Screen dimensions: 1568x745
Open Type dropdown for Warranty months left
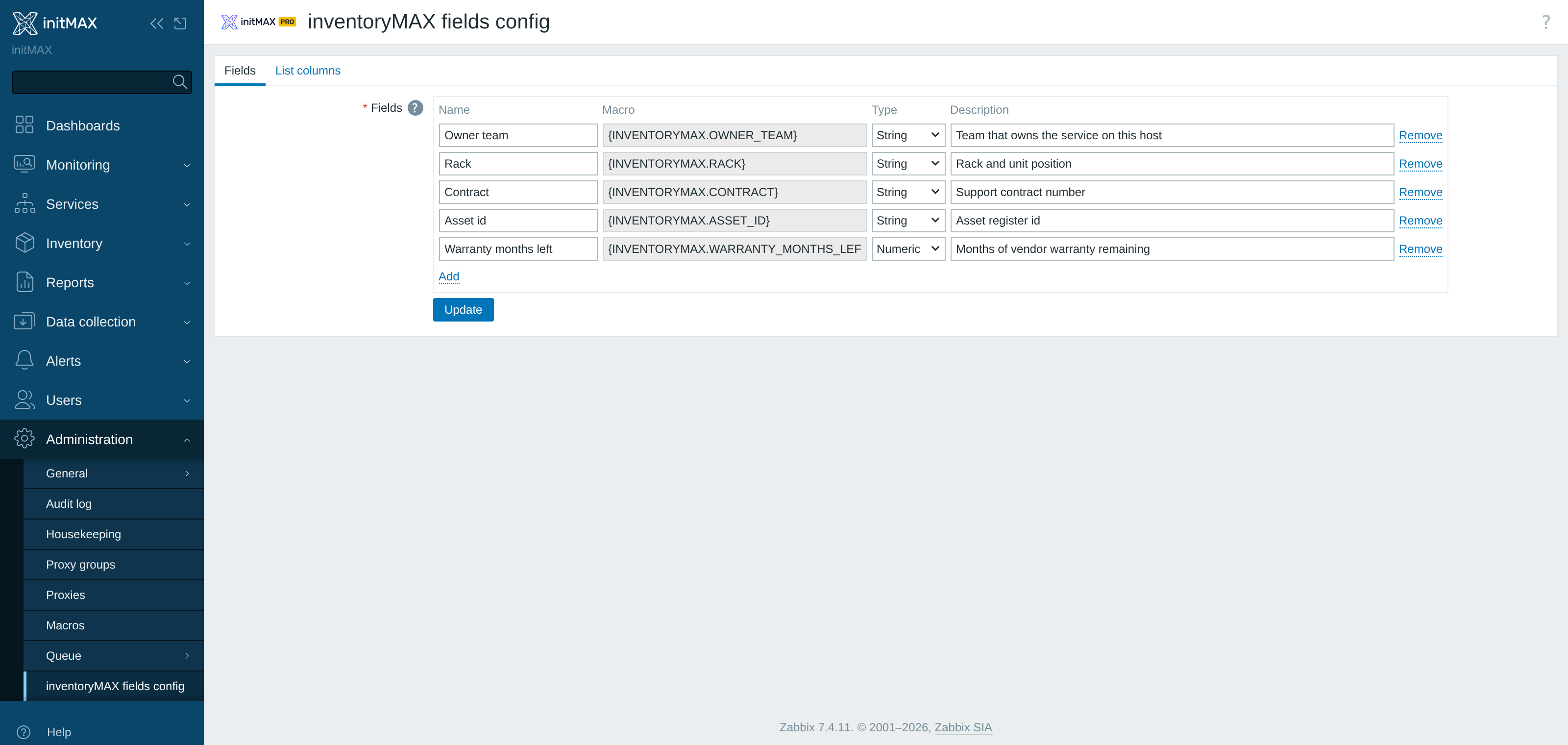coord(908,249)
